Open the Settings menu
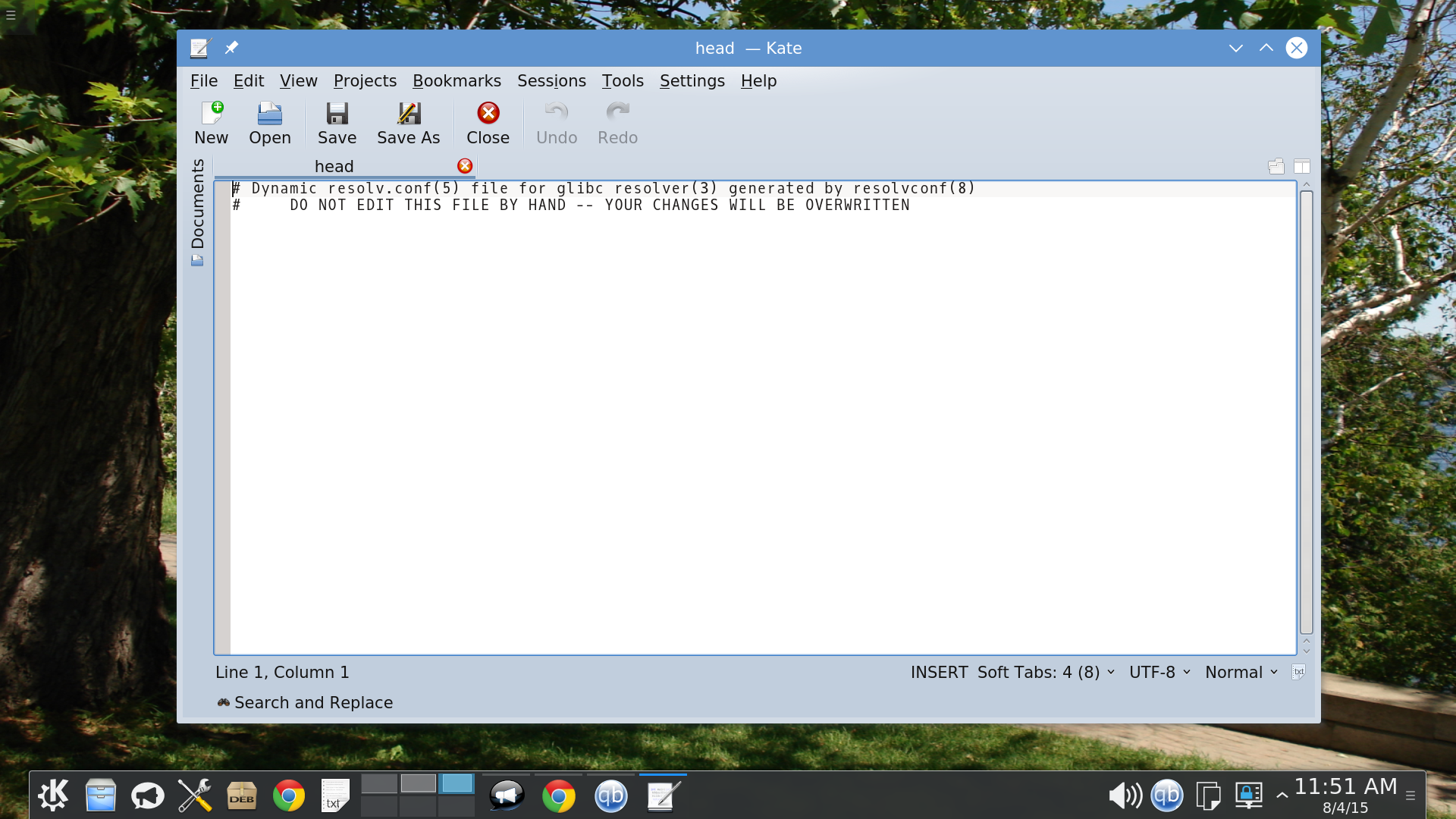This screenshot has height=819, width=1456. [692, 80]
